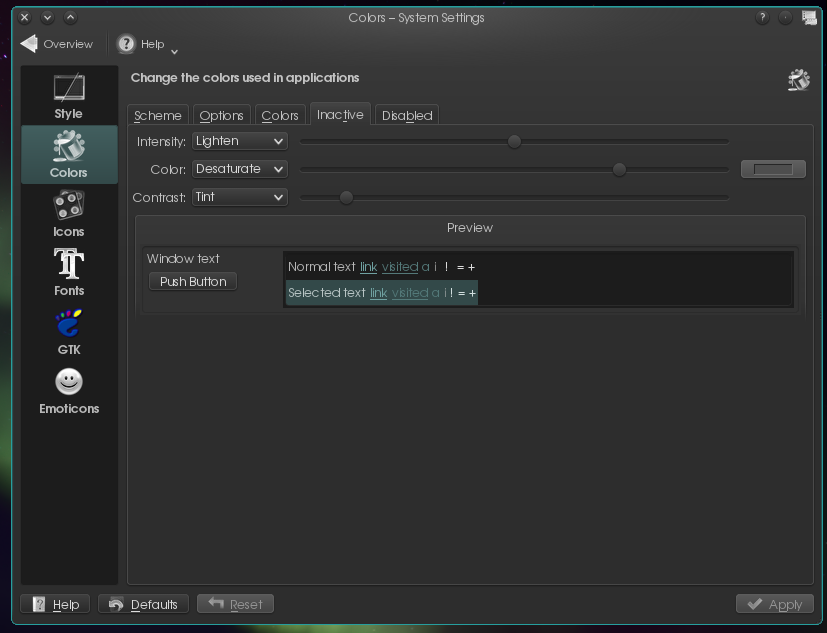The height and width of the screenshot is (633, 827).
Task: Open the Contrast Tint dropdown
Action: click(x=240, y=197)
